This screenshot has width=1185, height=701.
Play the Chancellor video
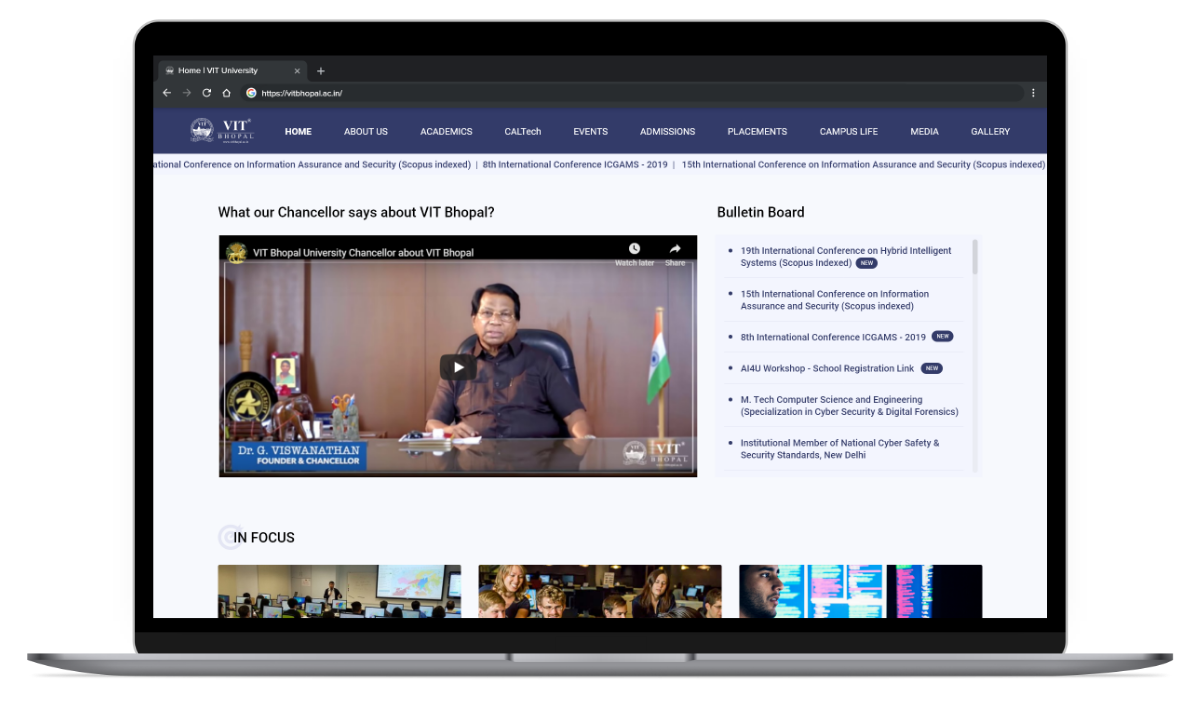(x=458, y=367)
